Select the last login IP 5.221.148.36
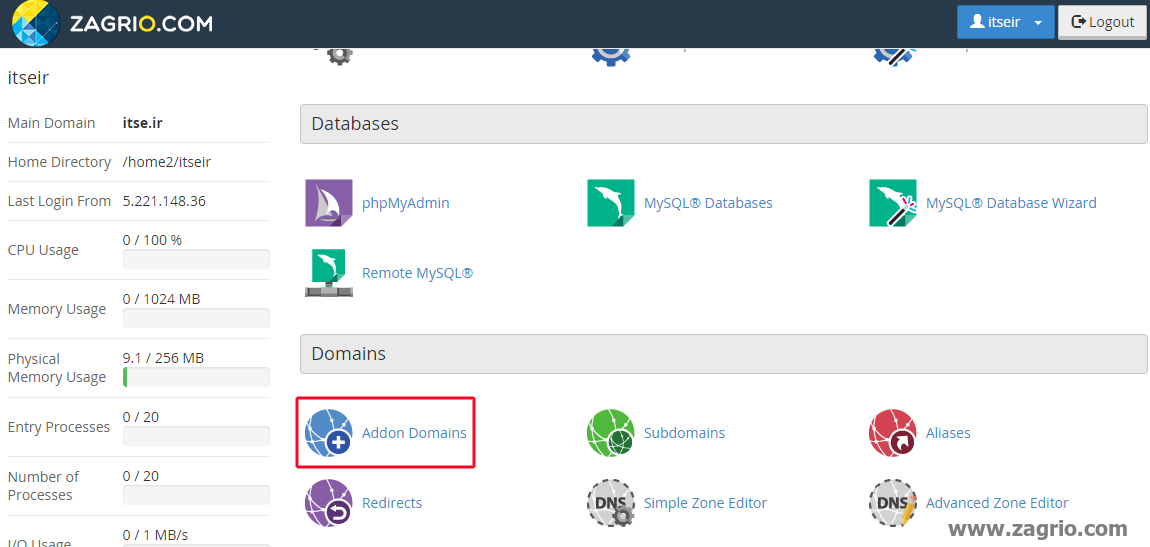The width and height of the screenshot is (1150, 547). (x=164, y=201)
